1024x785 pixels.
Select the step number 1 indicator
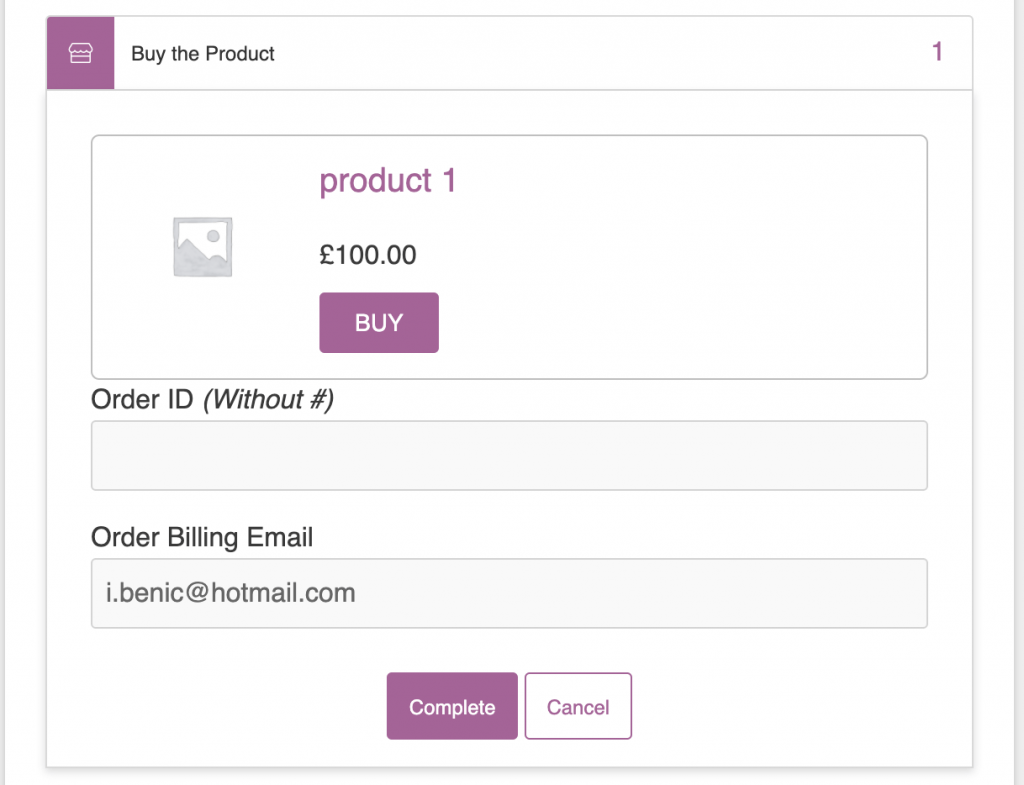click(x=937, y=52)
